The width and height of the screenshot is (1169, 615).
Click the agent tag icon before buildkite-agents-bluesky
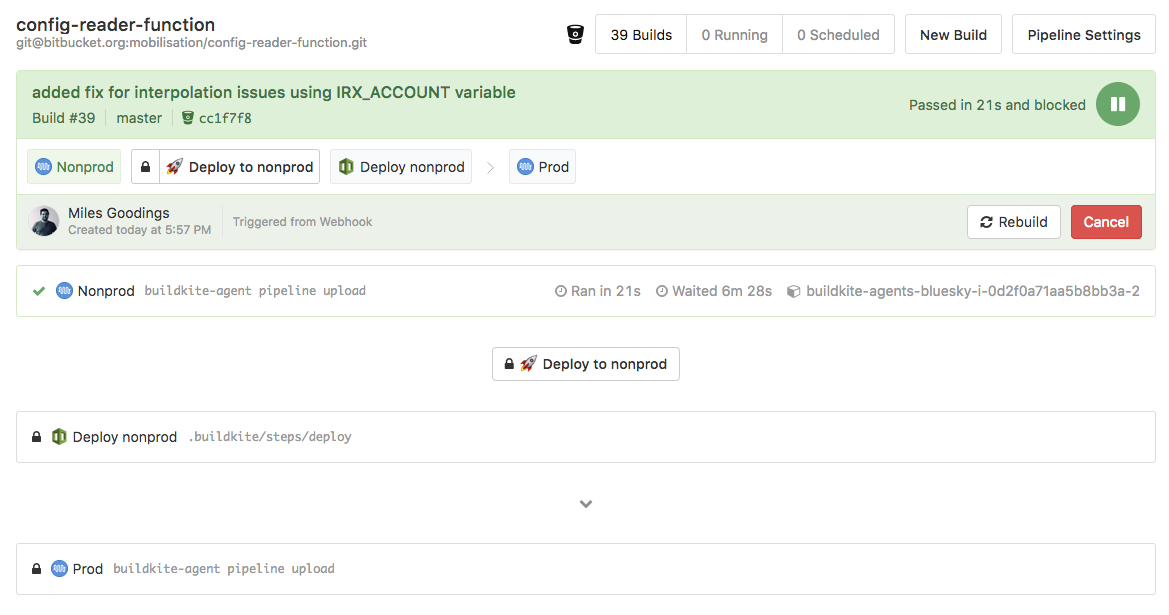[x=793, y=290]
